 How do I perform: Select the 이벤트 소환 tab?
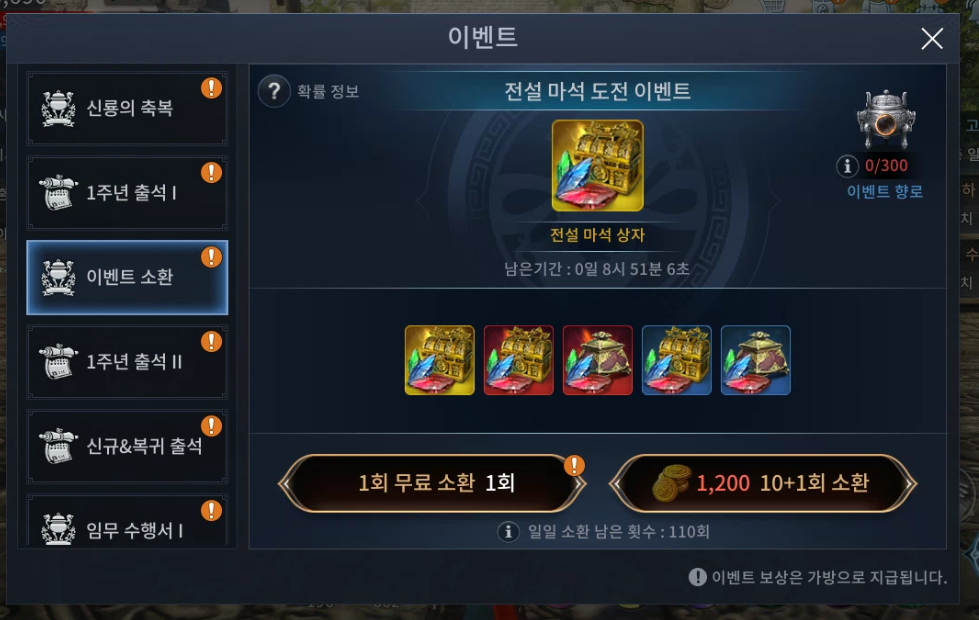[x=127, y=277]
